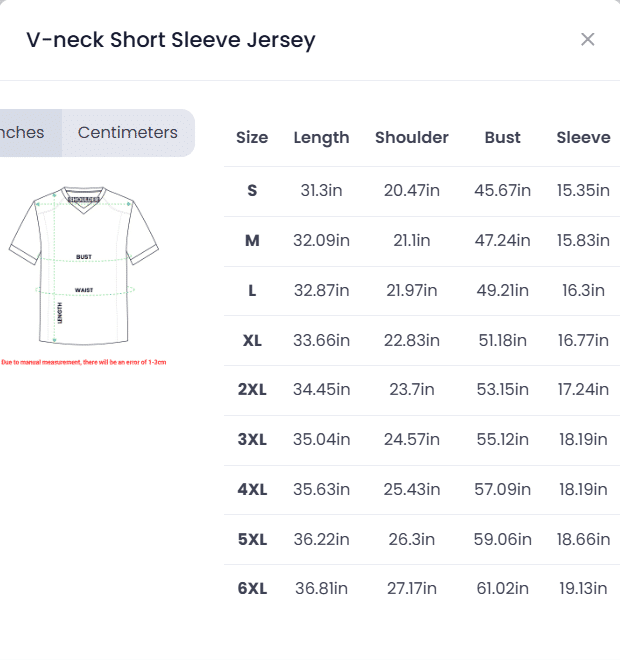Screen dimensions: 620x660
Task: Click the V-neck Short Sleeve Jersey title
Action: pos(171,41)
